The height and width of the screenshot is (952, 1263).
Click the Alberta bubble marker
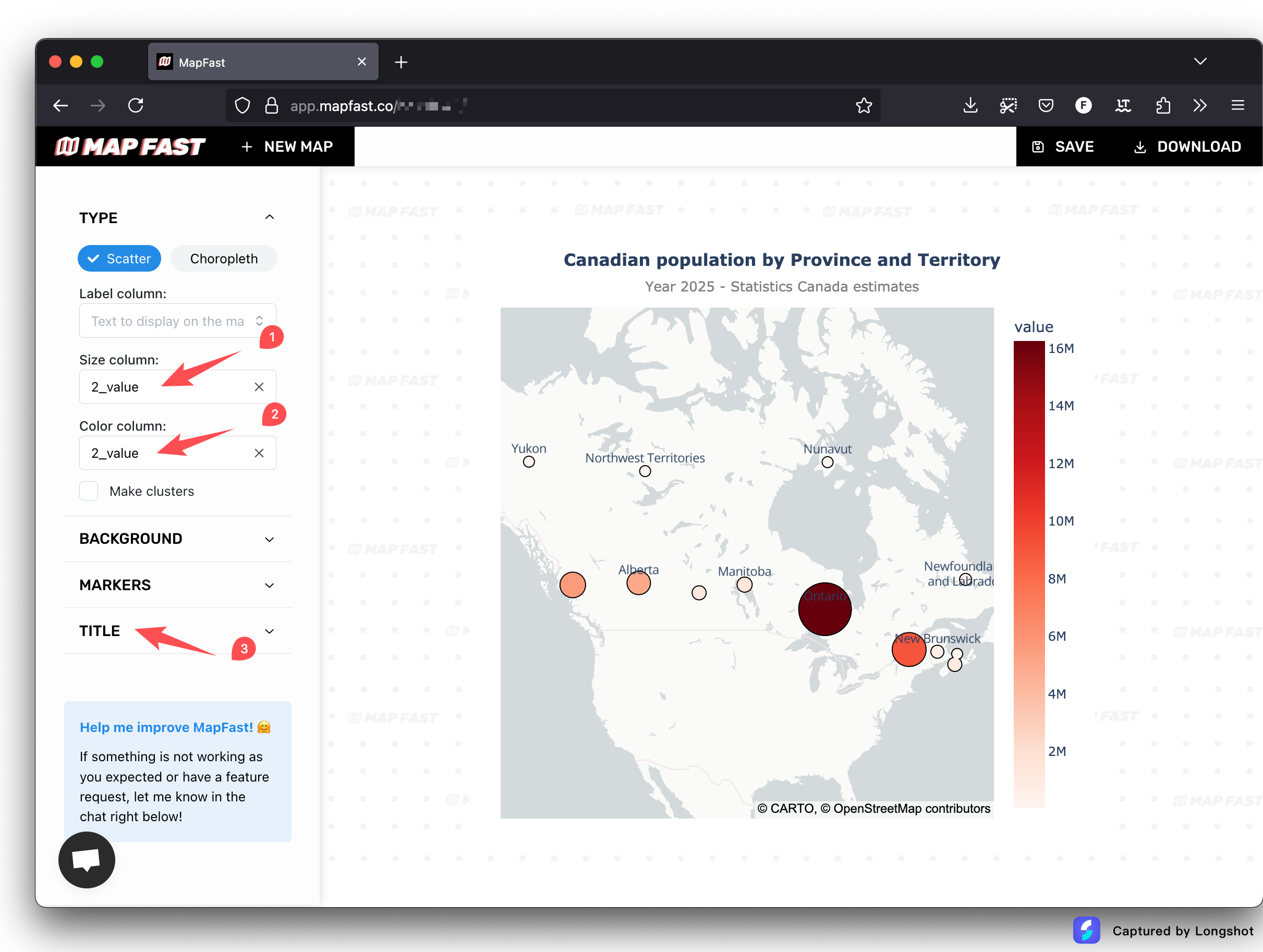[638, 583]
